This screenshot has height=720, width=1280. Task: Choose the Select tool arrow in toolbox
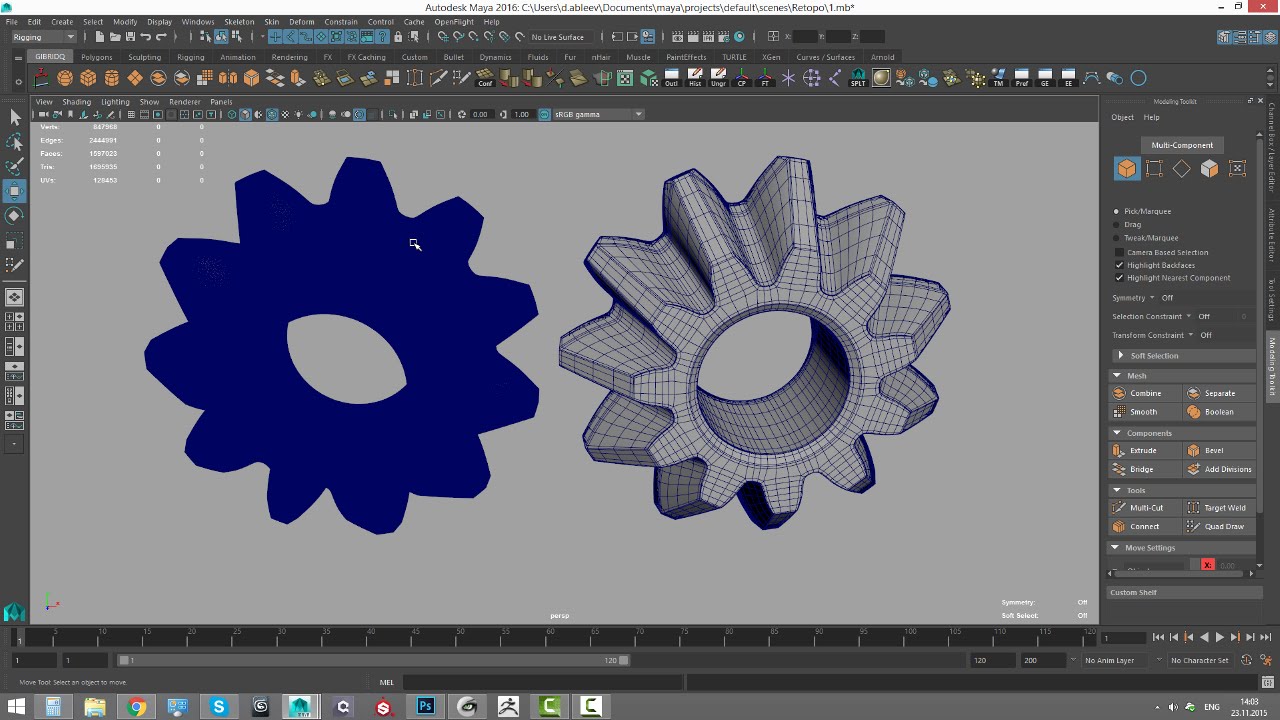15,118
